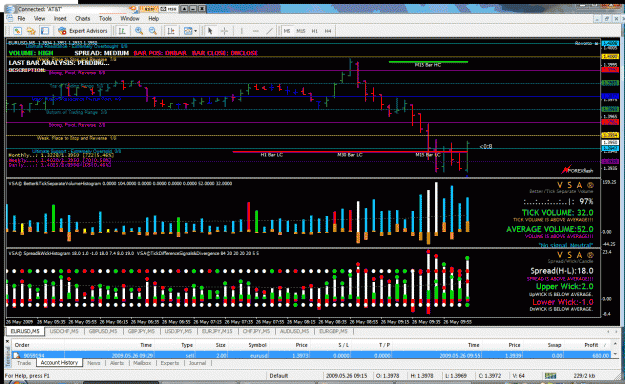Open the Charts menu

(83, 19)
